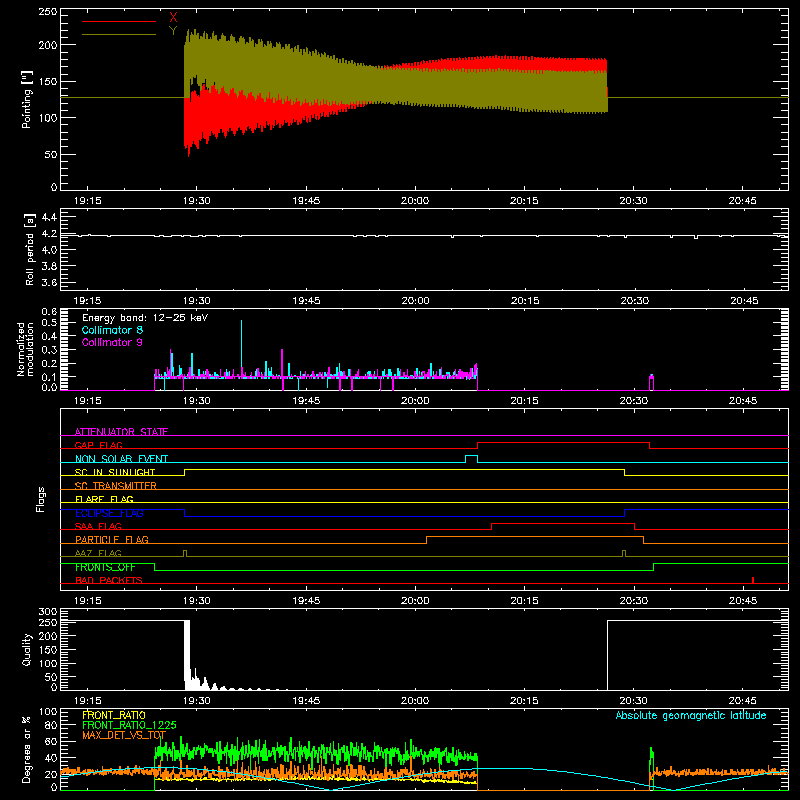Click the FLARE_FLAG label

104,499
